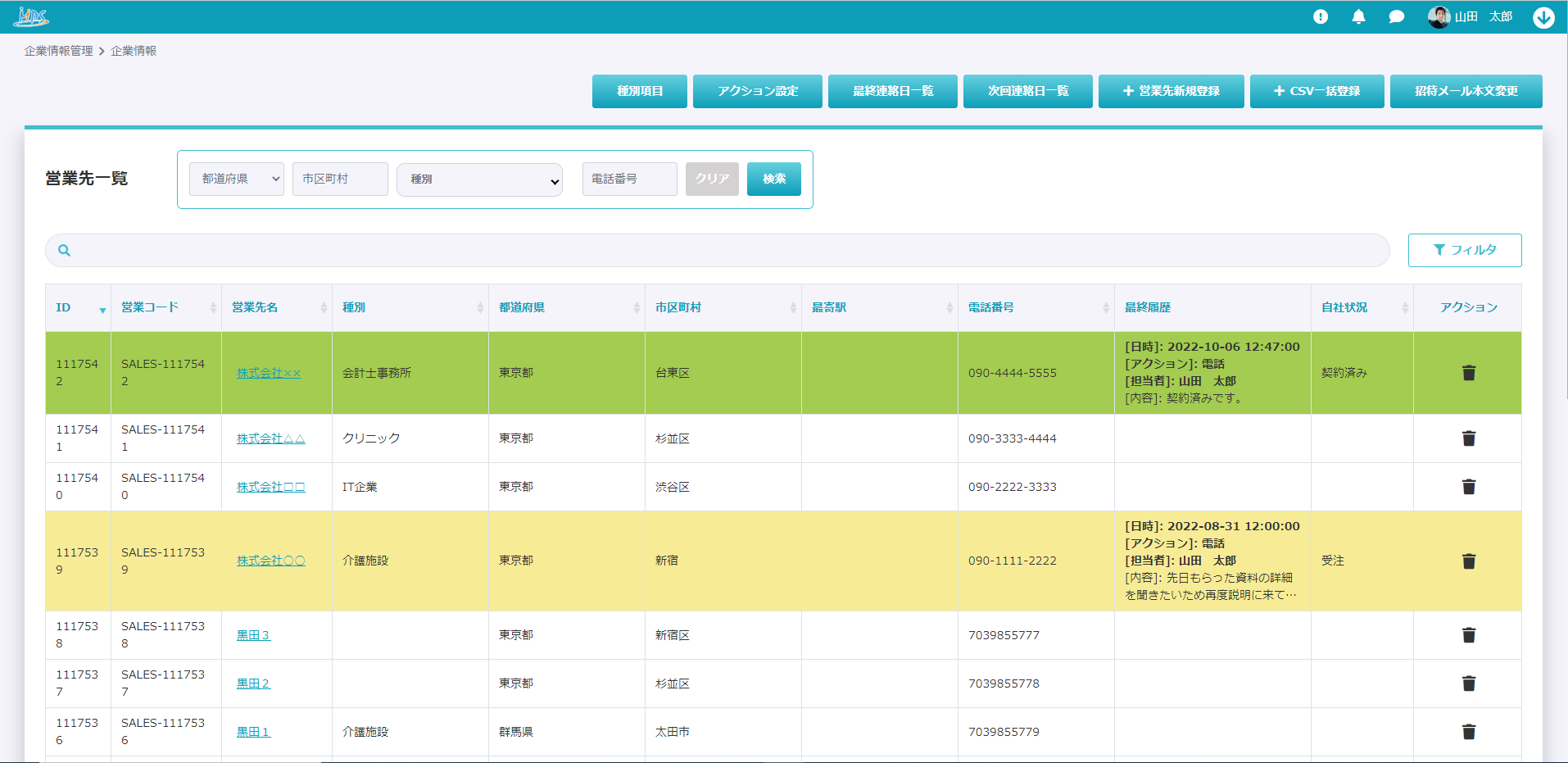This screenshot has height=763, width=1568.
Task: Delete the 株式会社×× row with trash icon
Action: [1468, 373]
